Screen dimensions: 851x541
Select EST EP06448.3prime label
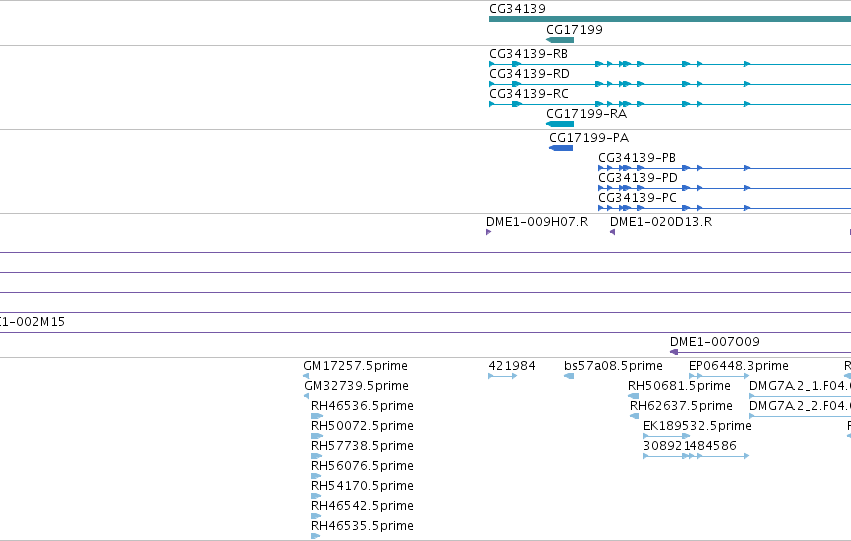click(x=739, y=366)
